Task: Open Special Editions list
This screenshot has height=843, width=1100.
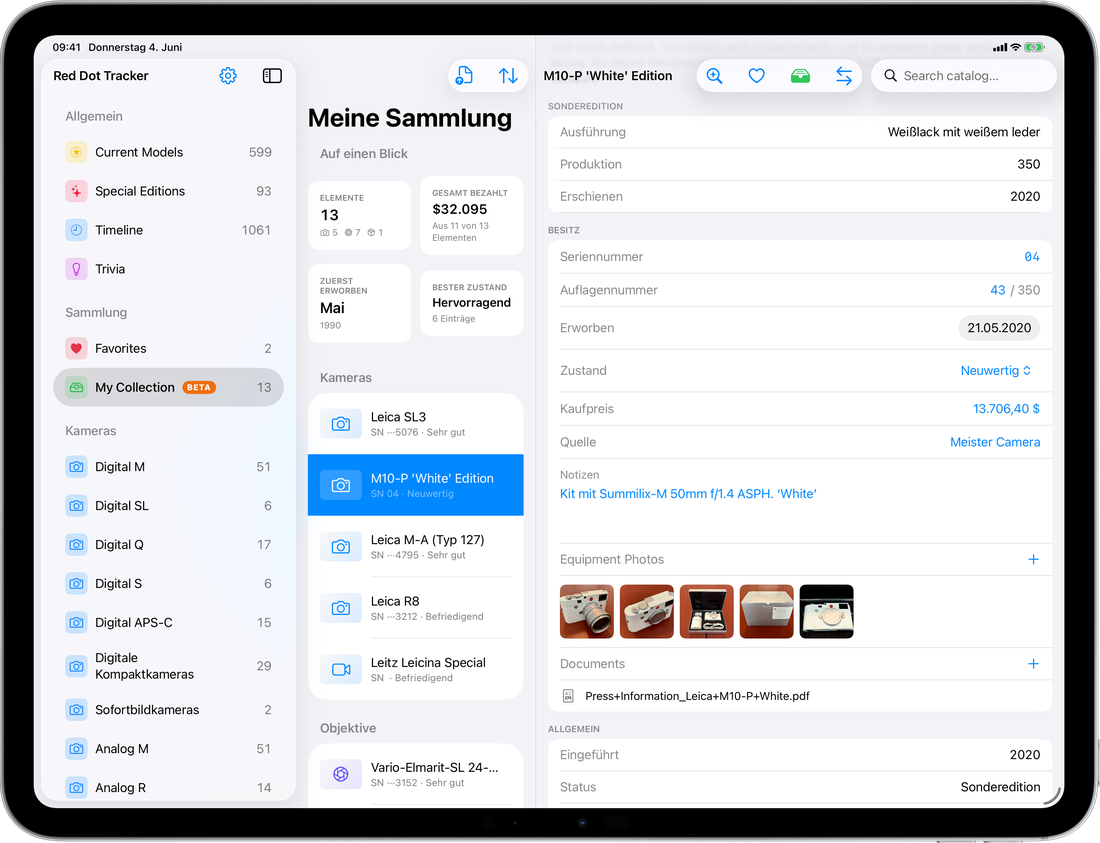Action: click(x=168, y=191)
